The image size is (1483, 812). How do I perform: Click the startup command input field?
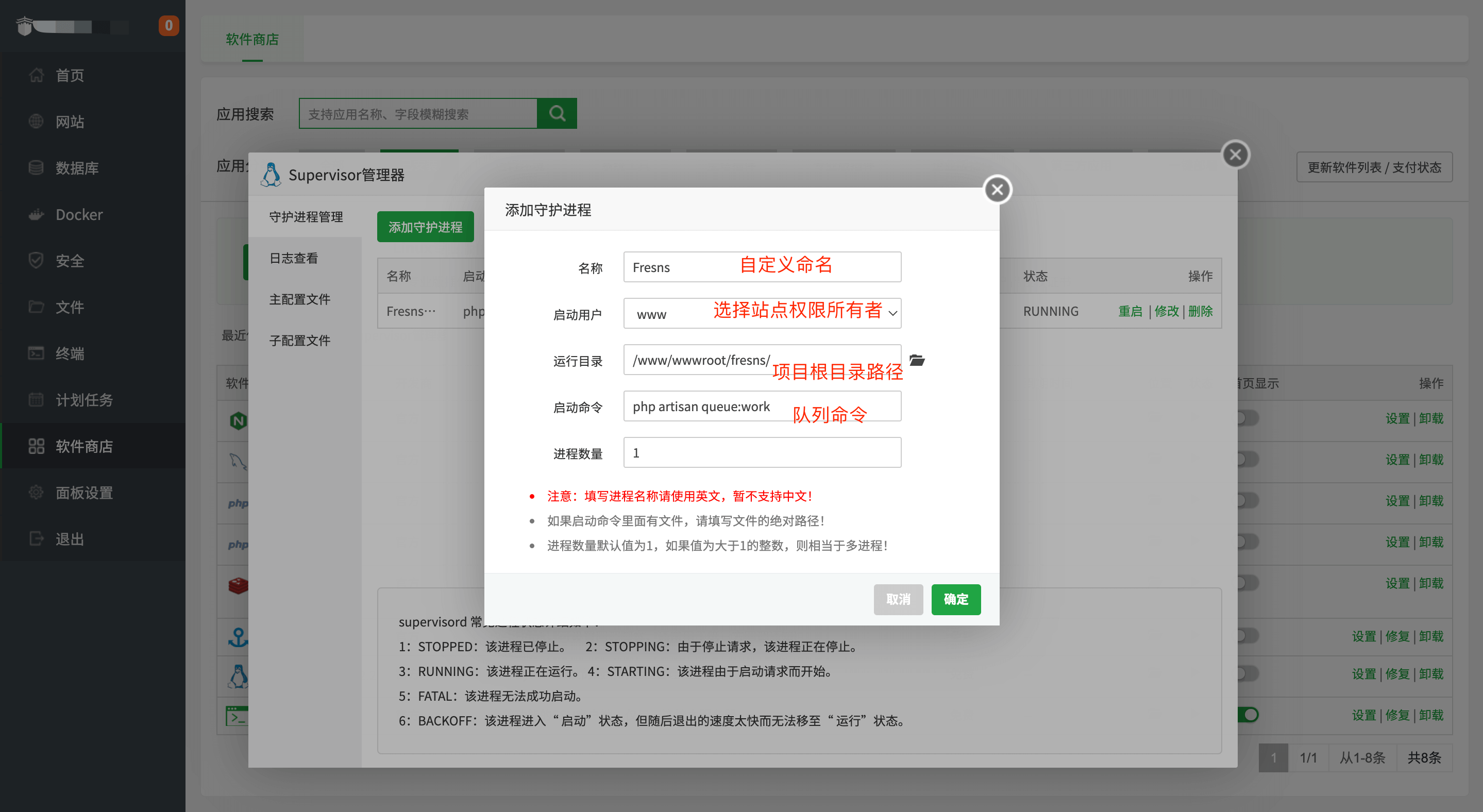762,407
